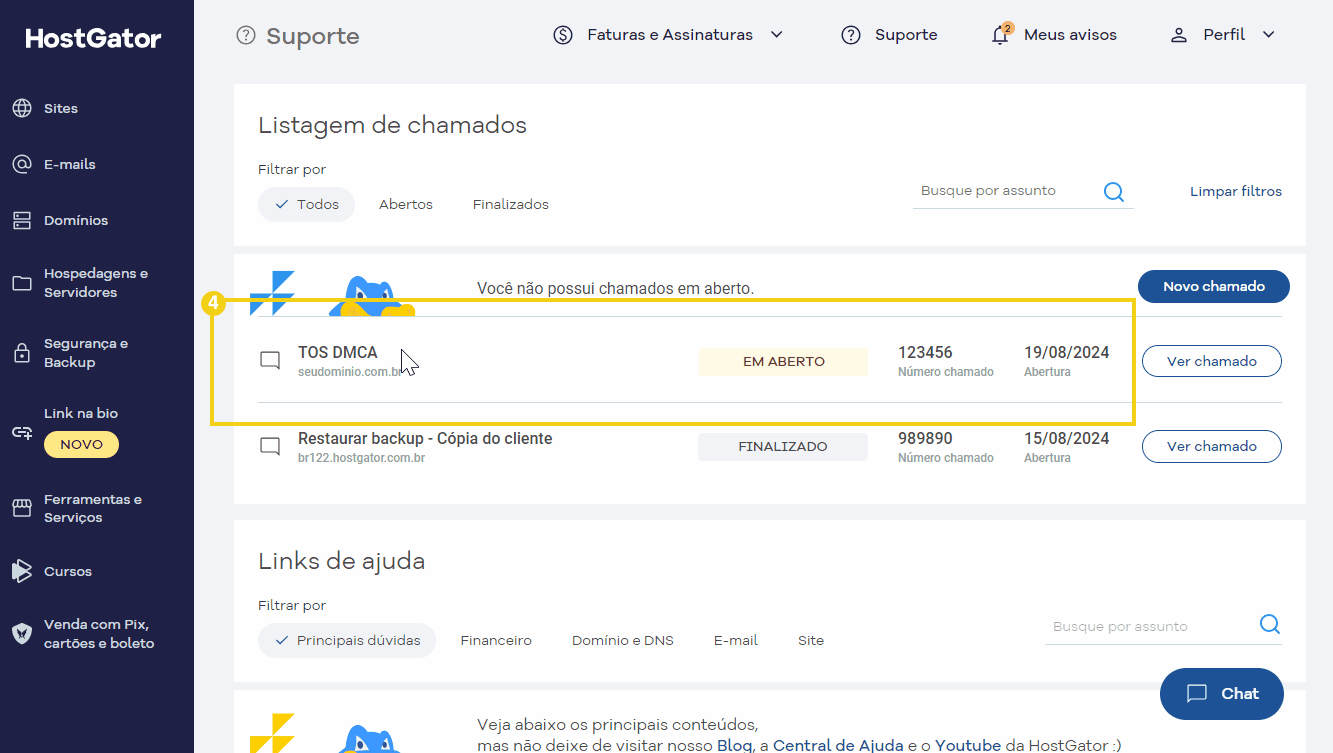Open the Domínios sidebar menu item
Viewport: 1333px width, 753px height.
coord(76,220)
